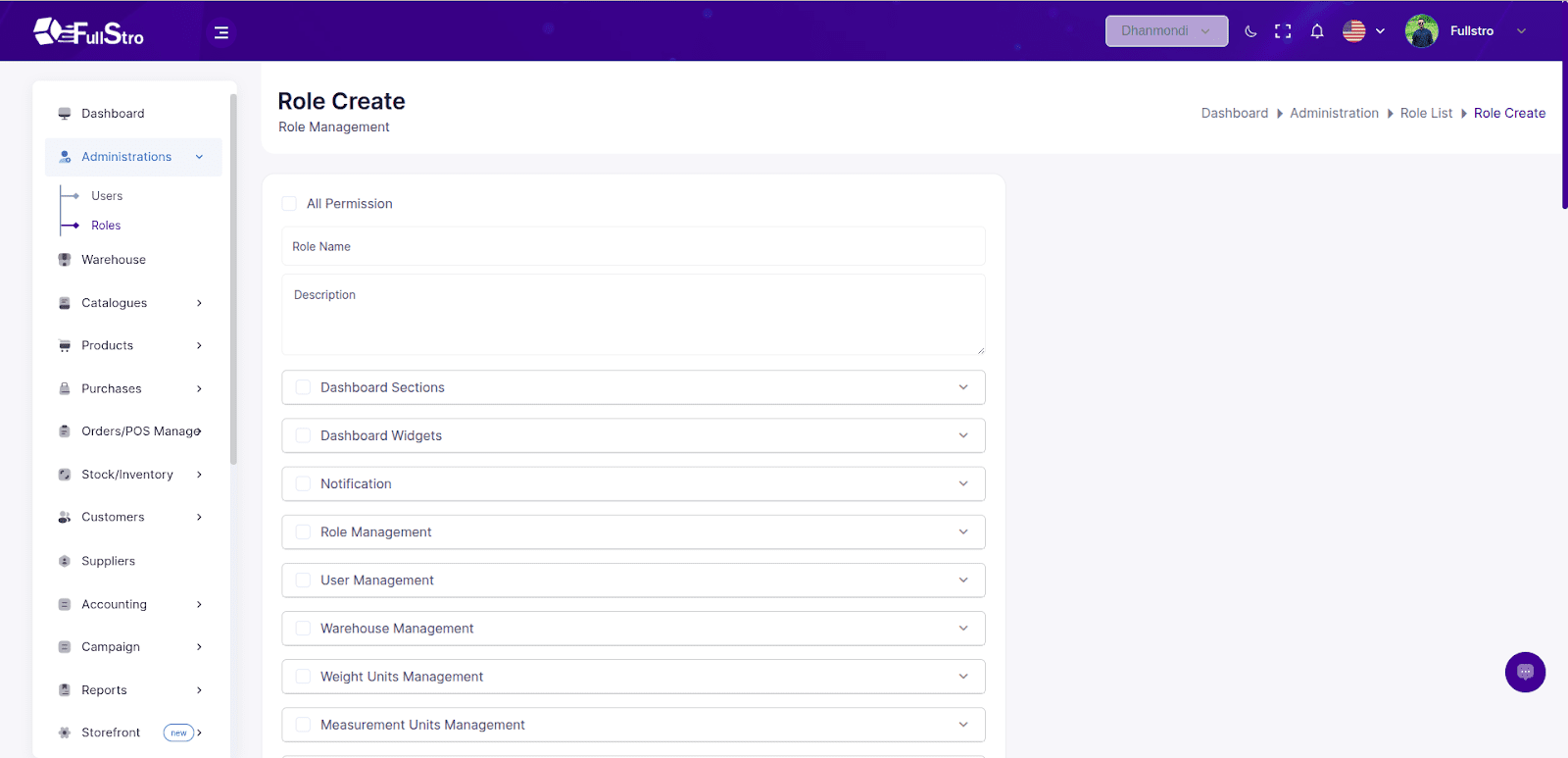Go to Role List breadcrumb link
The image size is (1568, 758).
coord(1426,113)
